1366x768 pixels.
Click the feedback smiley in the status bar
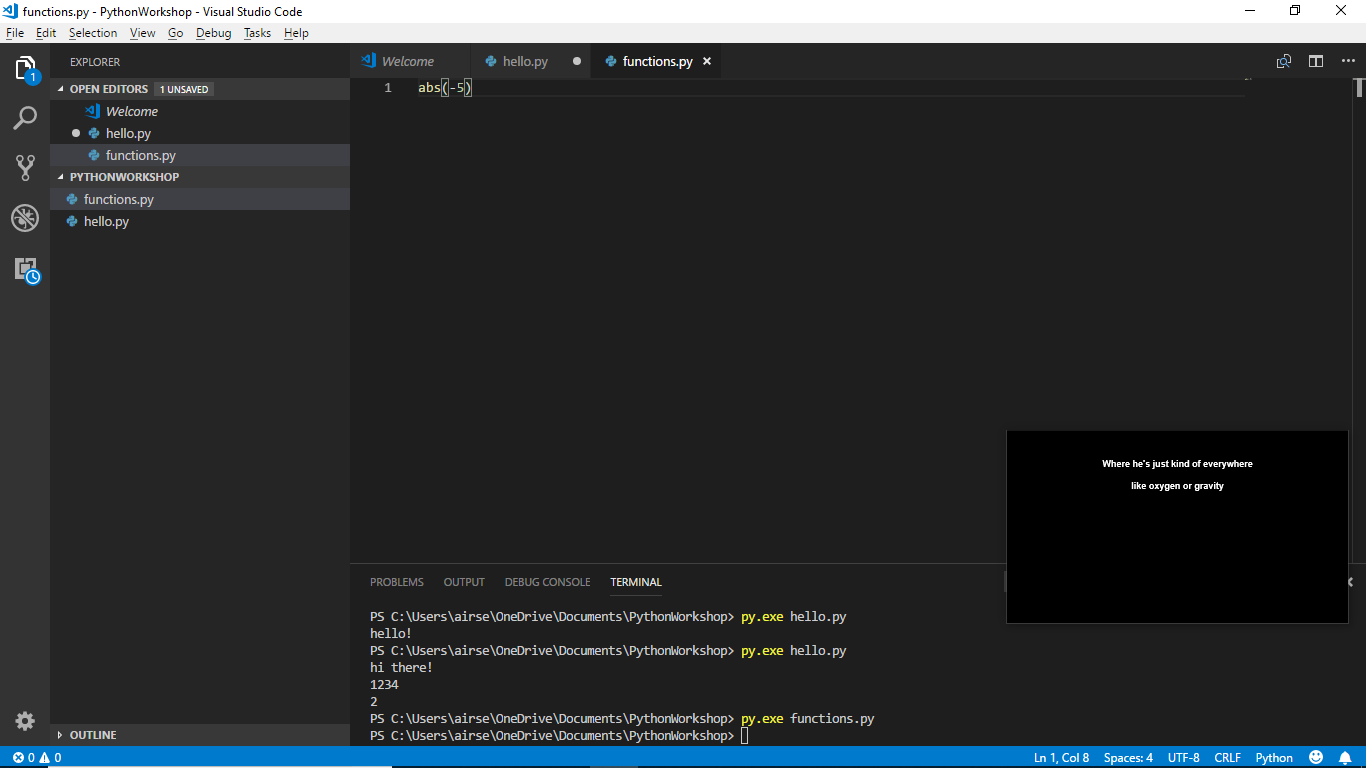pos(1316,758)
